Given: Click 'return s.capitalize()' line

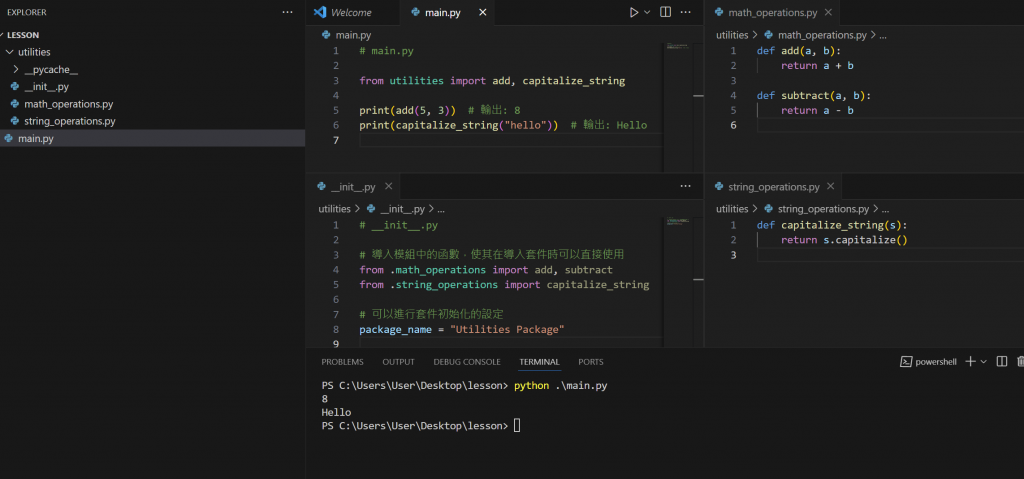Looking at the screenshot, I should pyautogui.click(x=844, y=240).
